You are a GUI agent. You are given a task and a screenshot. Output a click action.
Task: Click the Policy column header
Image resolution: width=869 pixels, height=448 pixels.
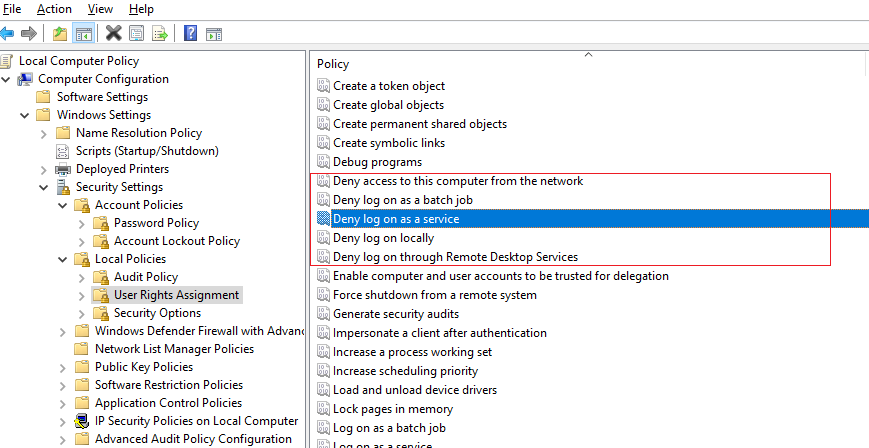coord(333,64)
